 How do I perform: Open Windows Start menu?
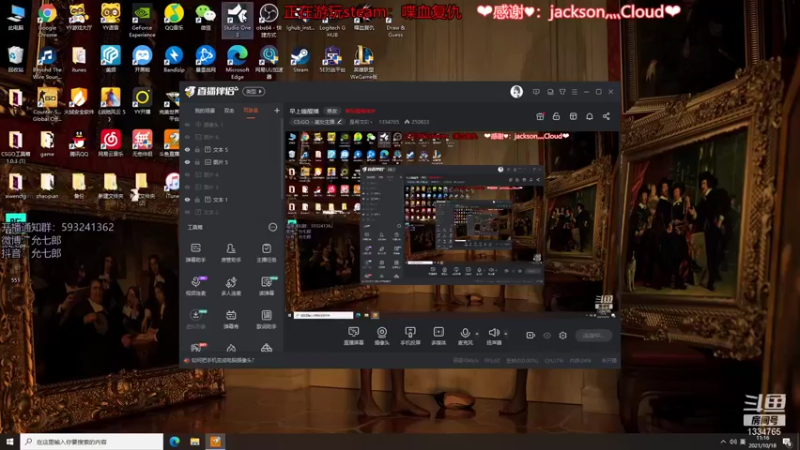point(10,441)
